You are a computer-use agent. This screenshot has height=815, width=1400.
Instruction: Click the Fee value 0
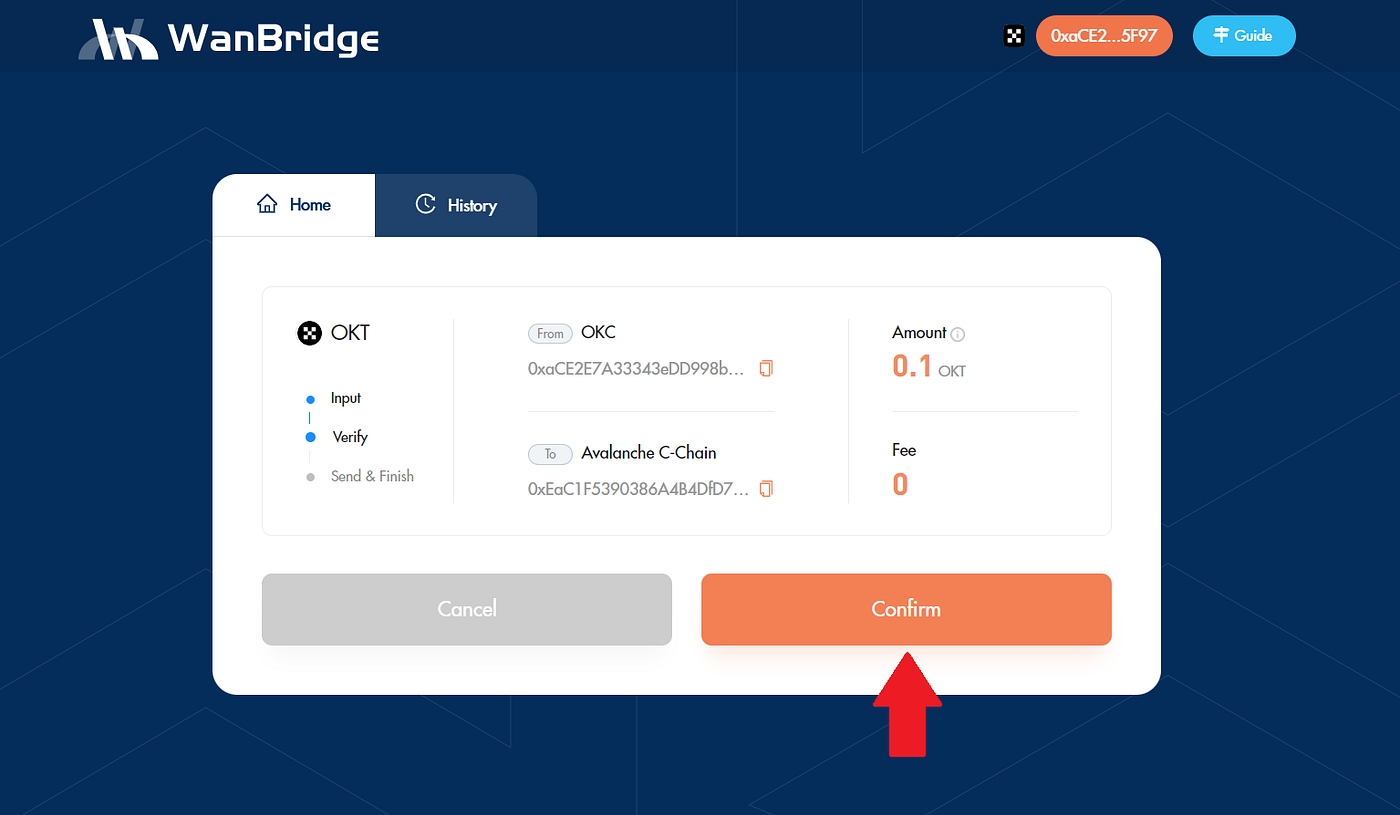(900, 485)
